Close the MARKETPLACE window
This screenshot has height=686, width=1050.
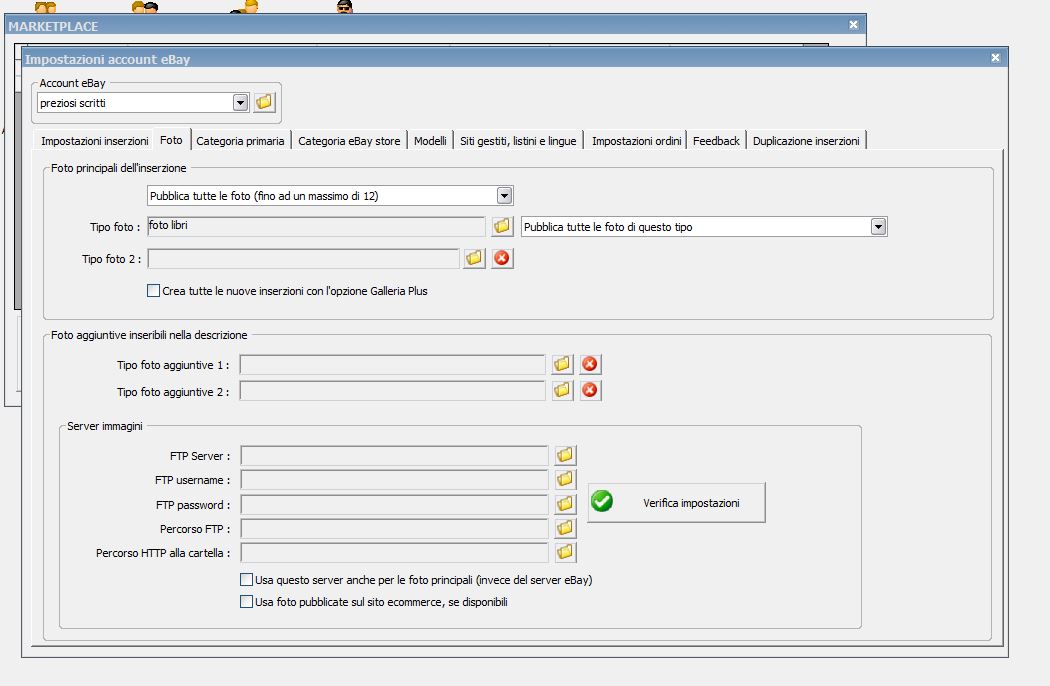pos(853,24)
